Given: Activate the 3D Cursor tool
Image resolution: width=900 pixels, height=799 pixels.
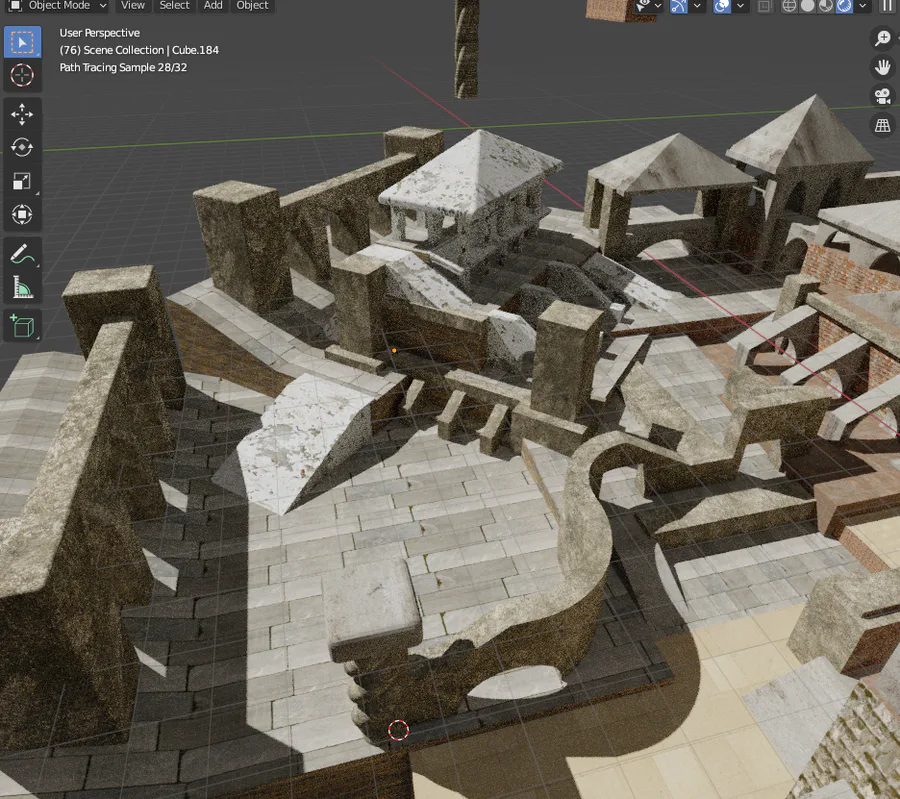Looking at the screenshot, I should pos(22,75).
